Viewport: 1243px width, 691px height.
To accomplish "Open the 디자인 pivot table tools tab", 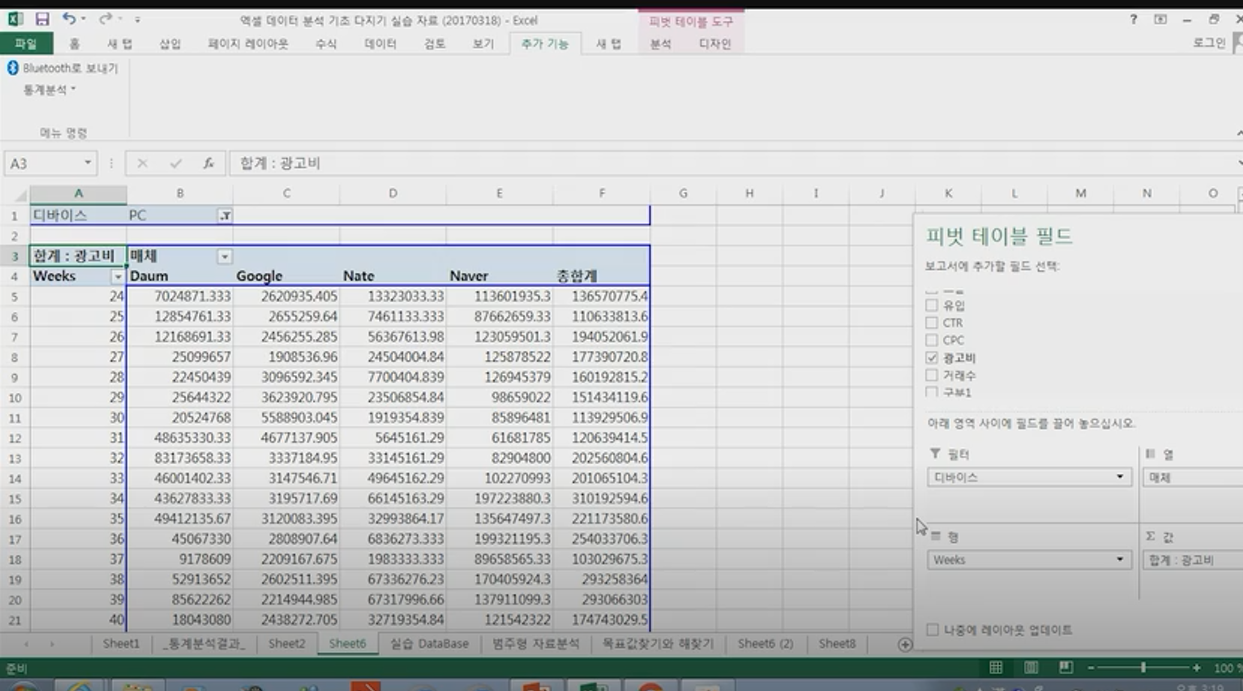I will 715,44.
